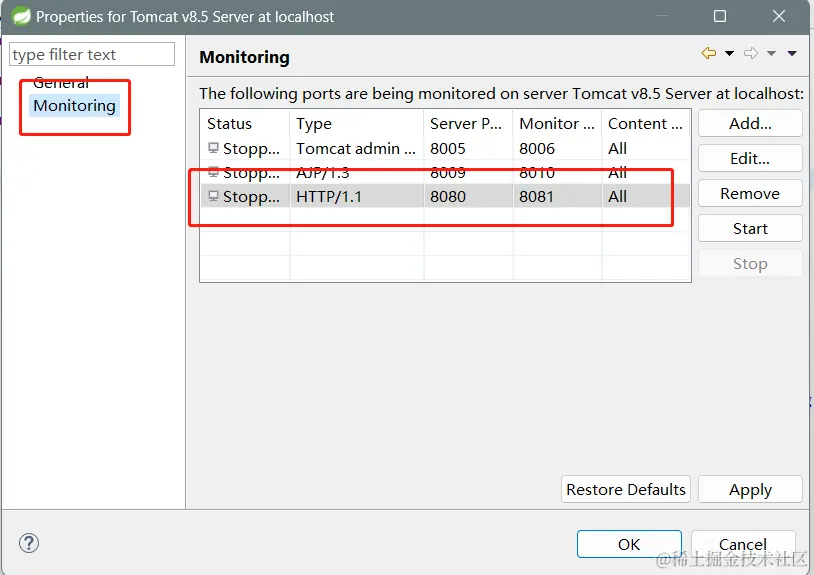Image resolution: width=814 pixels, height=575 pixels.
Task: Select the HTTP/1.1 row
Action: [x=445, y=196]
